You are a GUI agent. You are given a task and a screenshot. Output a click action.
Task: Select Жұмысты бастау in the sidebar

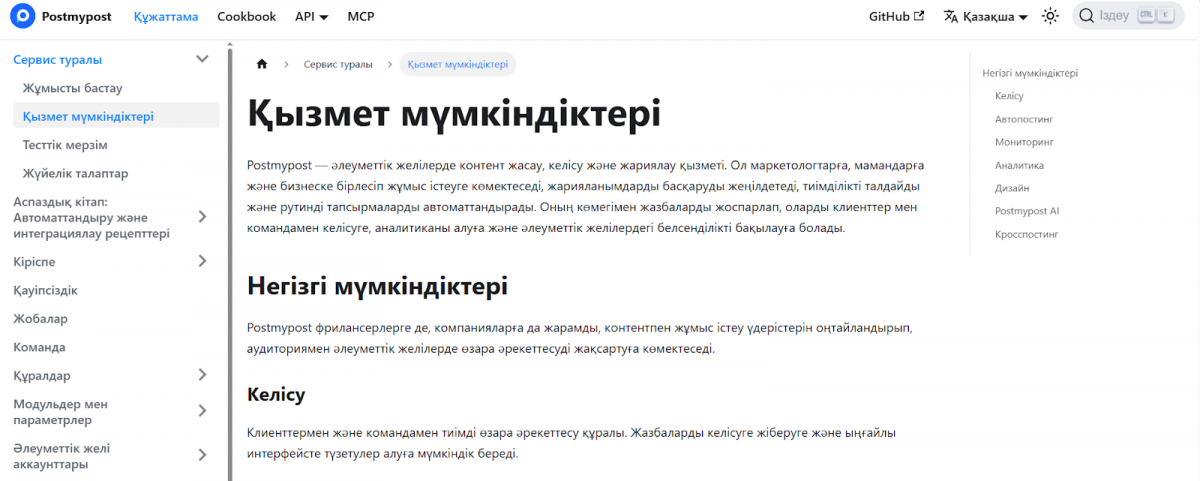(72, 88)
